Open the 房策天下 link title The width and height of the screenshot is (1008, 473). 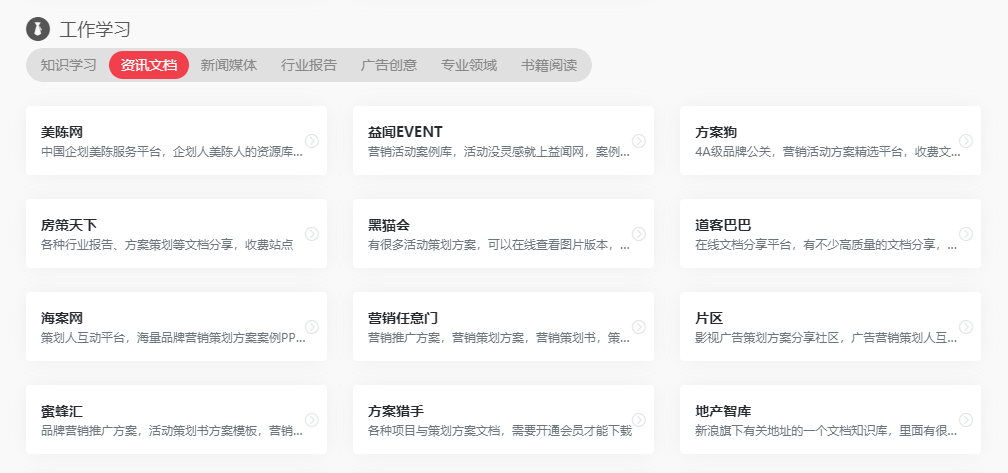(x=69, y=226)
